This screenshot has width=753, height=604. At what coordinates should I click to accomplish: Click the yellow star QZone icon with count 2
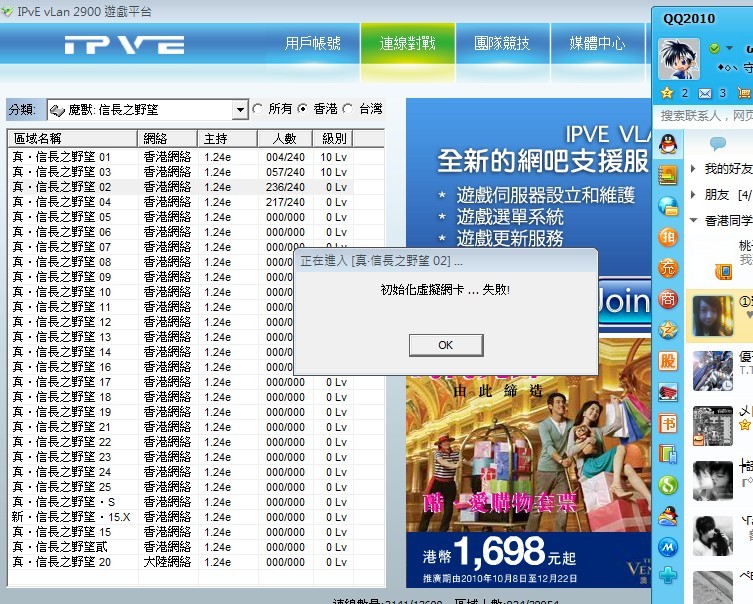667,93
